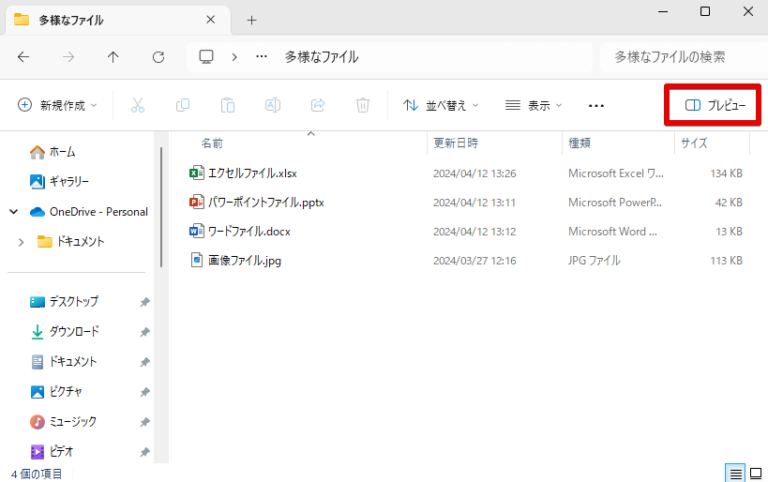Viewport: 768px width, 482px height.
Task: Go up one folder with Up arrow
Action: 113,57
